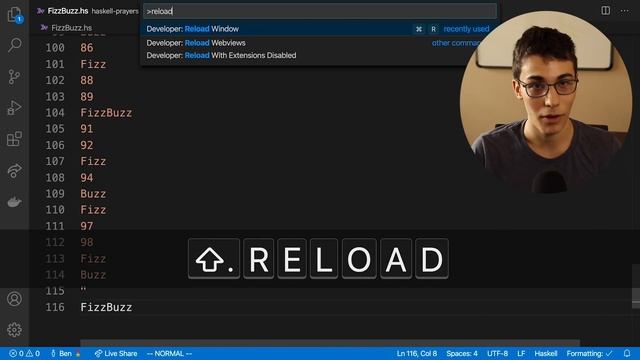The image size is (640, 360).
Task: Click FizzBuzz text on line 116
Action: 106,307
